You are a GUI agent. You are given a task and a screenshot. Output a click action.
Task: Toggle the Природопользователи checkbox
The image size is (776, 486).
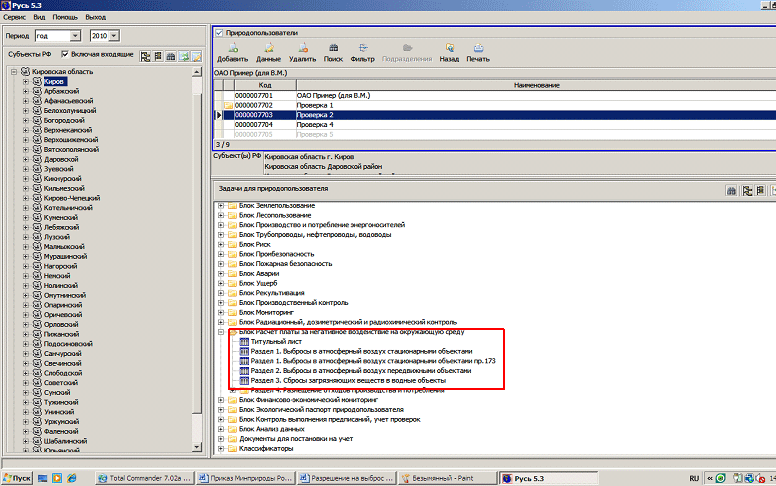pos(220,33)
